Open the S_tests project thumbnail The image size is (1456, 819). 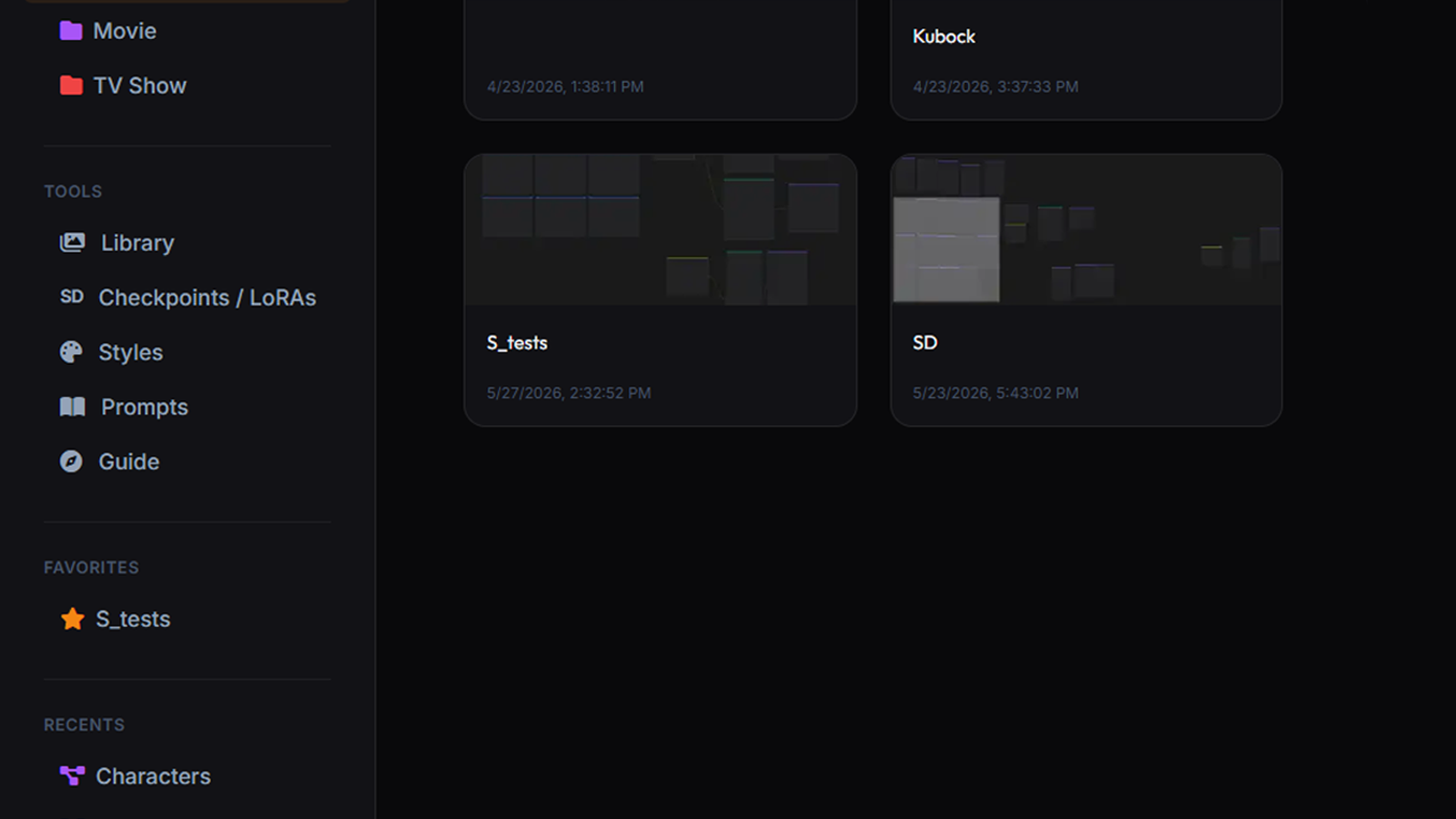coord(661,229)
